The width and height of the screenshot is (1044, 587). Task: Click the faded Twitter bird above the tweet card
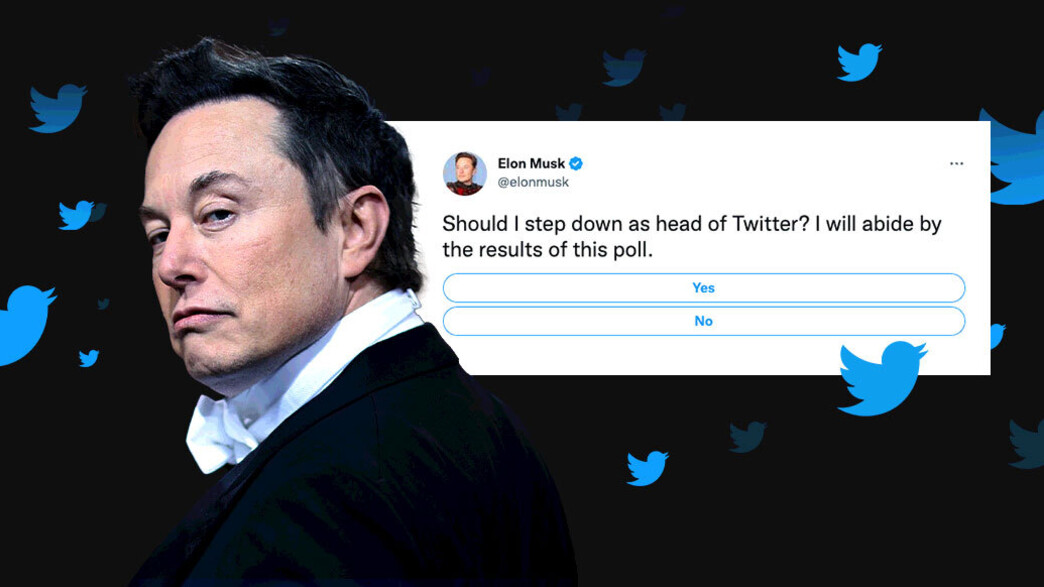[623, 67]
